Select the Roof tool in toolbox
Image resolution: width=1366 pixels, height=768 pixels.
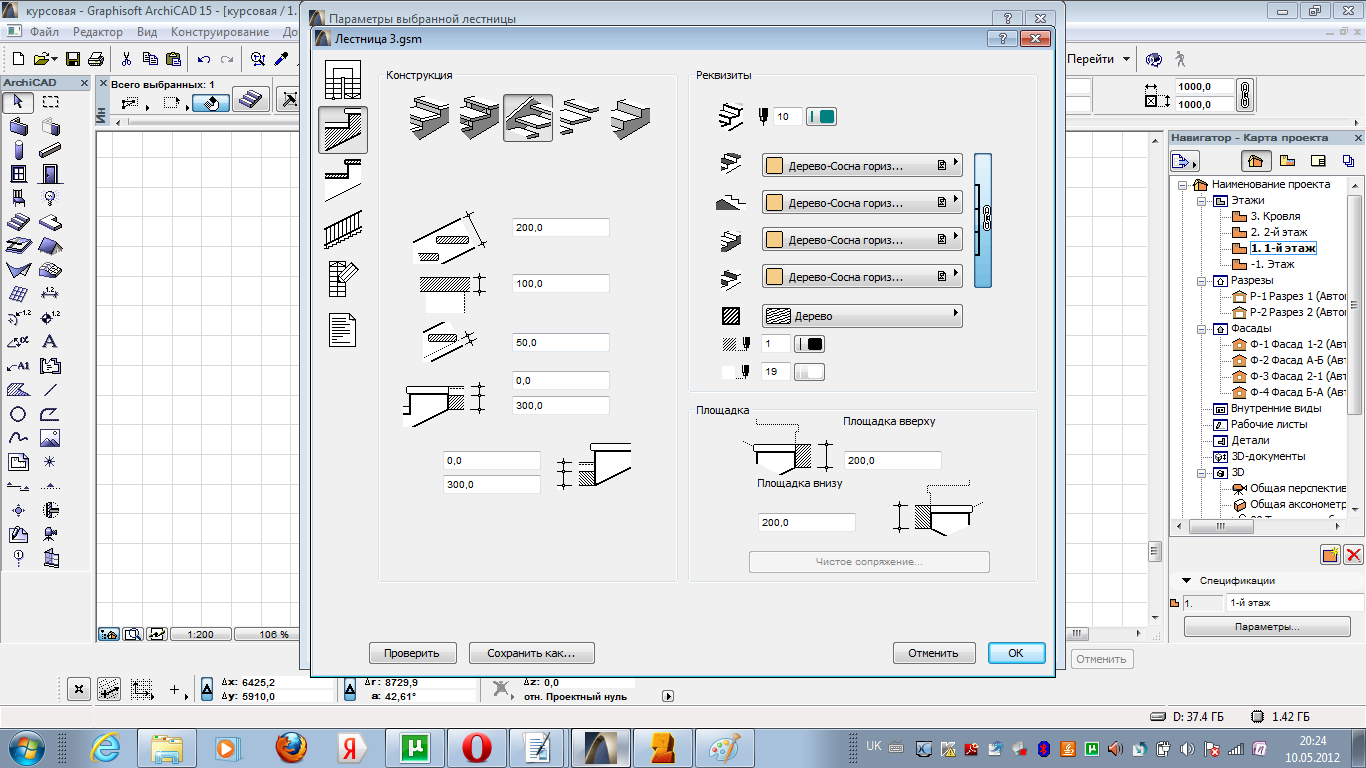50,246
